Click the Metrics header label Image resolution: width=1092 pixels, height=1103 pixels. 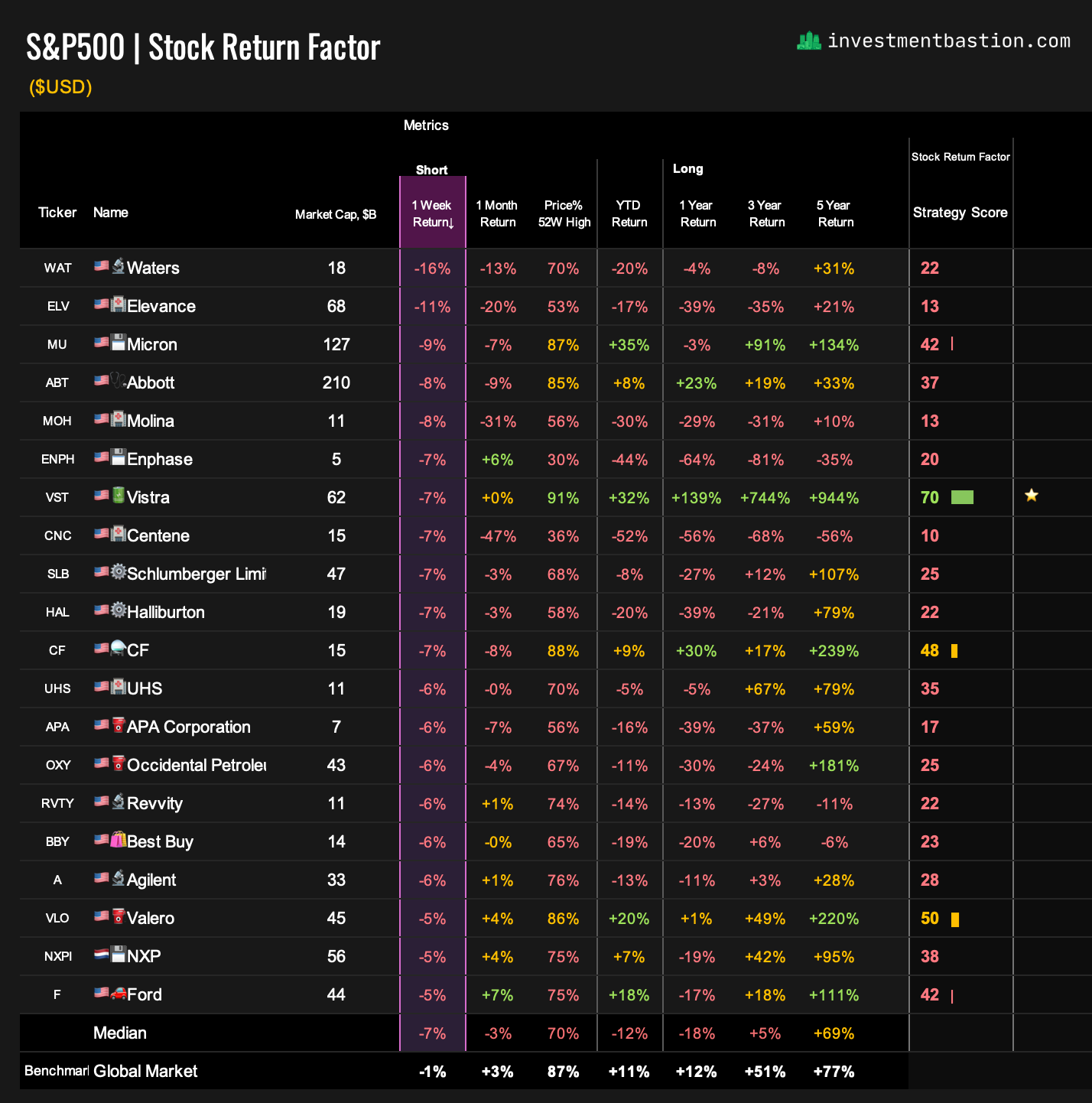426,125
